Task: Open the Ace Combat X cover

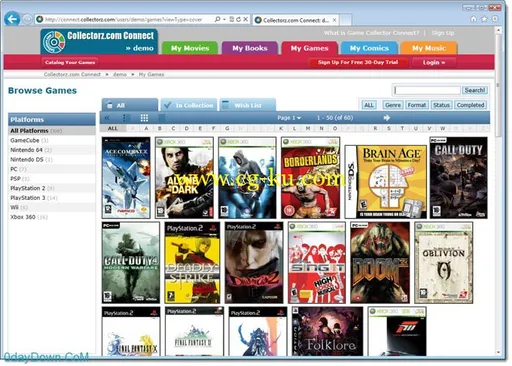Action: [x=126, y=178]
